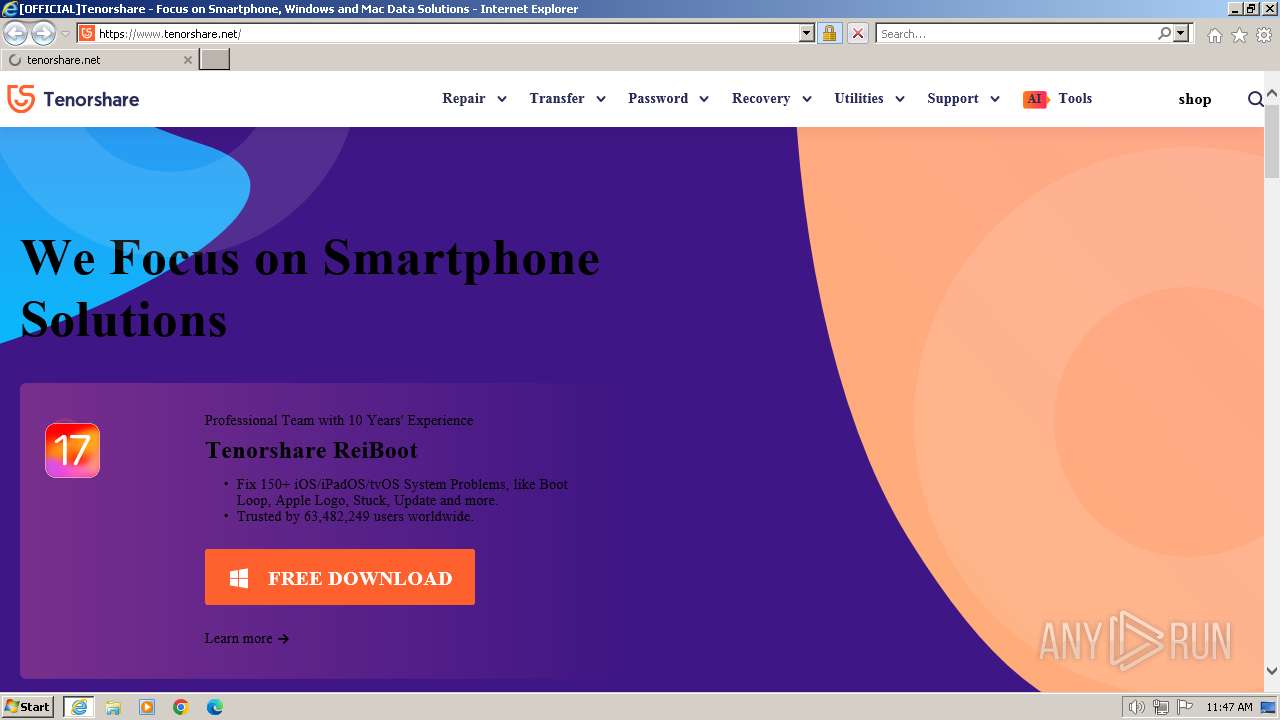Click the URL address field
Screen dimensions: 1280x720
point(448,33)
